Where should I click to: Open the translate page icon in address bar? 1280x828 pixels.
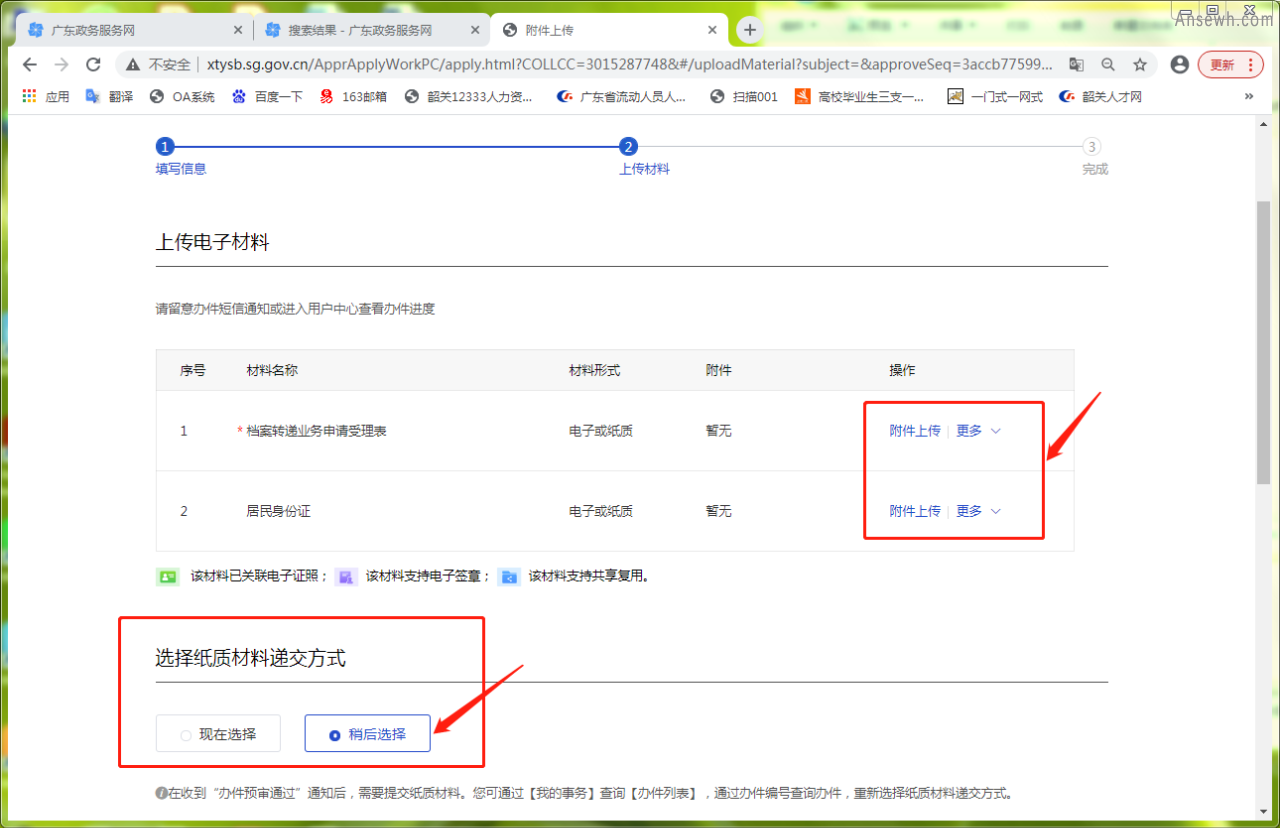point(1076,65)
